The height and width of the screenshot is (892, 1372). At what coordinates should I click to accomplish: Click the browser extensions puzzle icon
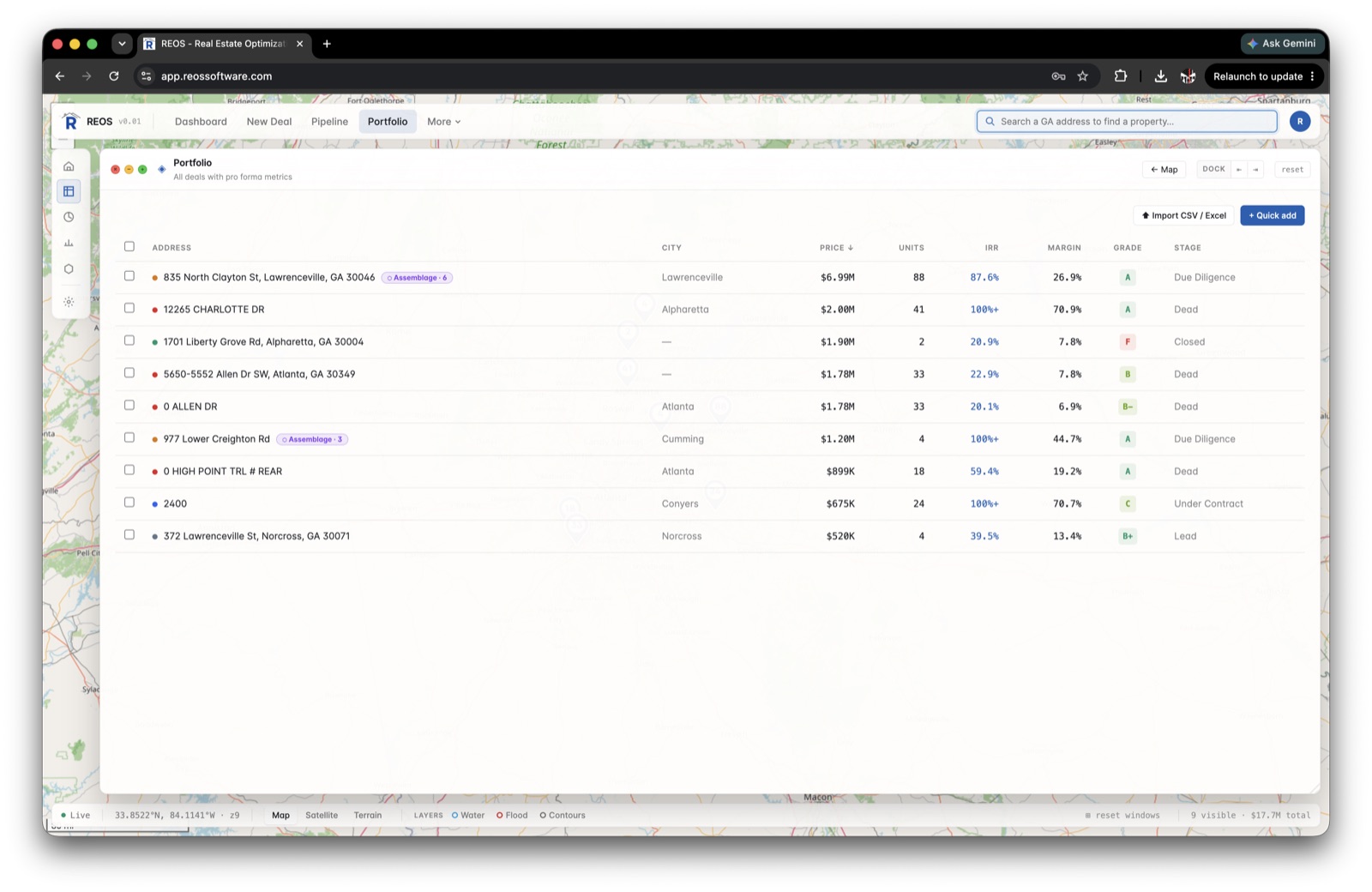click(1121, 76)
